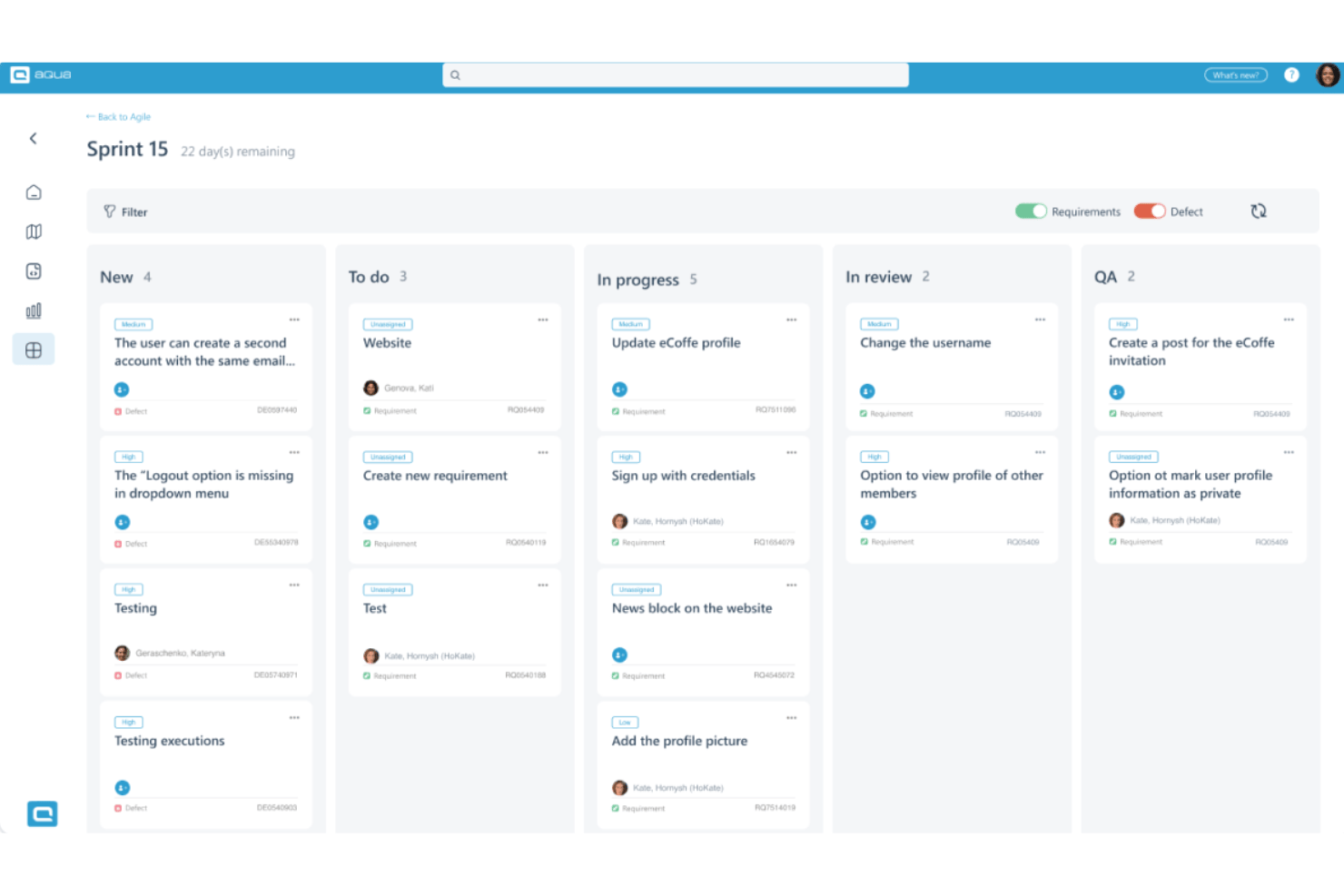Click '22 day(s) remaining' text
1344x896 pixels.
pos(238,152)
